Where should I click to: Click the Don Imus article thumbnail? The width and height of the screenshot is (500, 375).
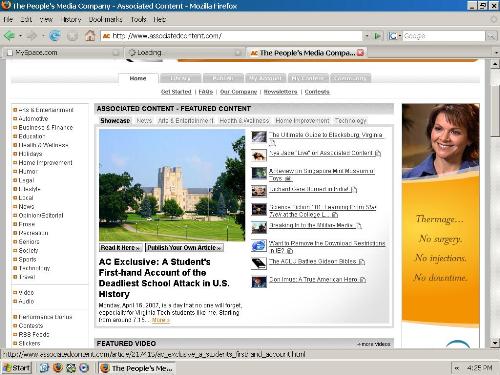click(259, 282)
